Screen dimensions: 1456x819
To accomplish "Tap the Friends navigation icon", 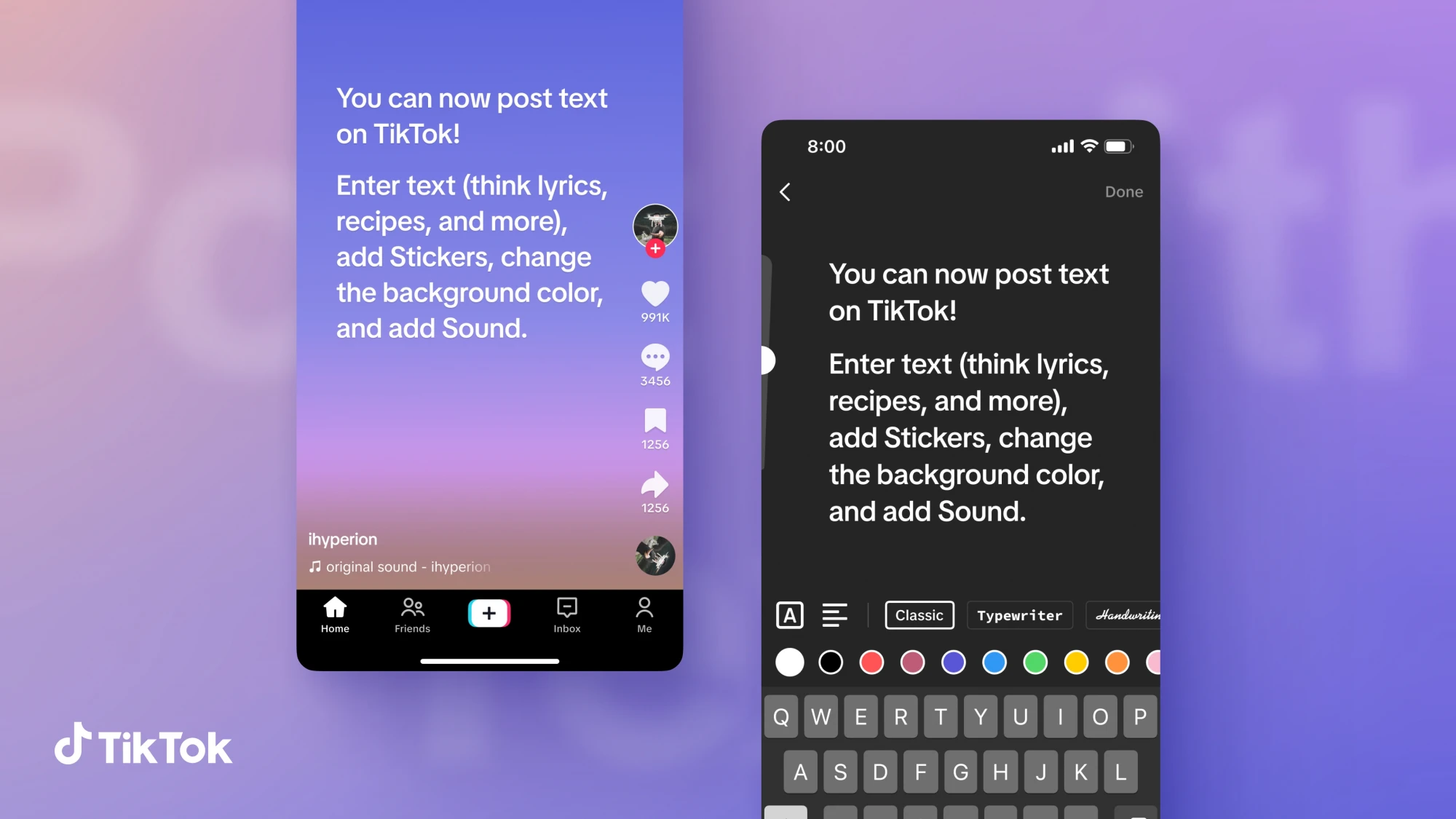I will [412, 614].
